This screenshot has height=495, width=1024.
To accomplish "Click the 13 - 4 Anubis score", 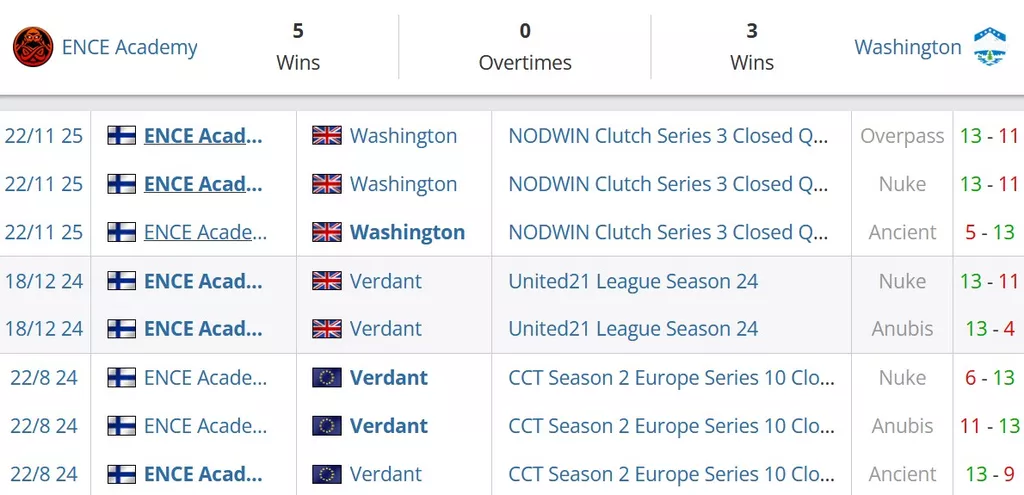I will pyautogui.click(x=988, y=329).
